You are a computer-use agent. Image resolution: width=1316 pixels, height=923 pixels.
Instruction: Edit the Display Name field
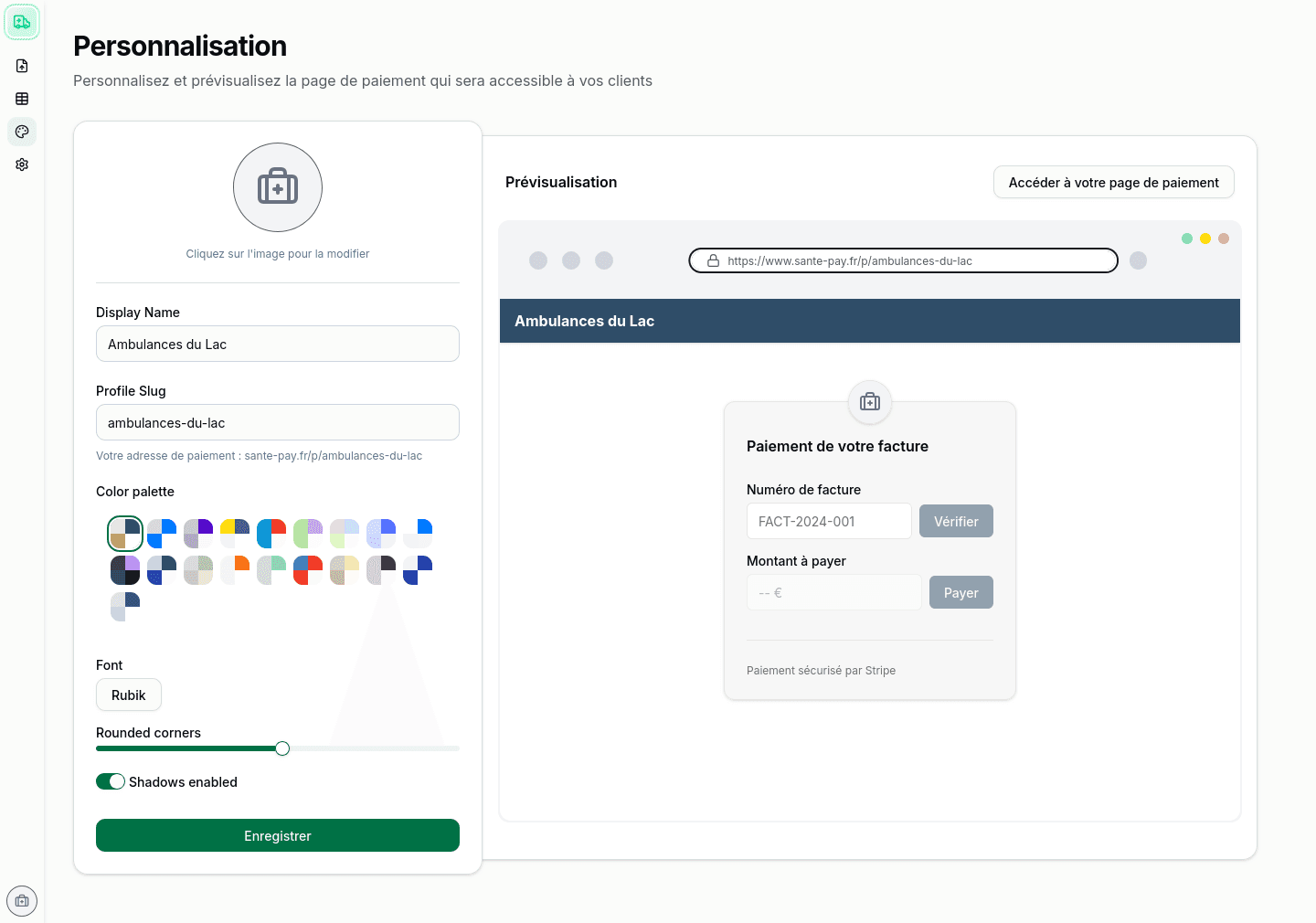point(278,344)
